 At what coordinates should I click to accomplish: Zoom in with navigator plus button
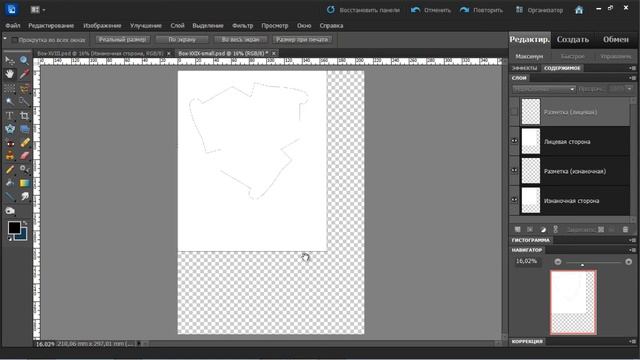click(x=629, y=262)
